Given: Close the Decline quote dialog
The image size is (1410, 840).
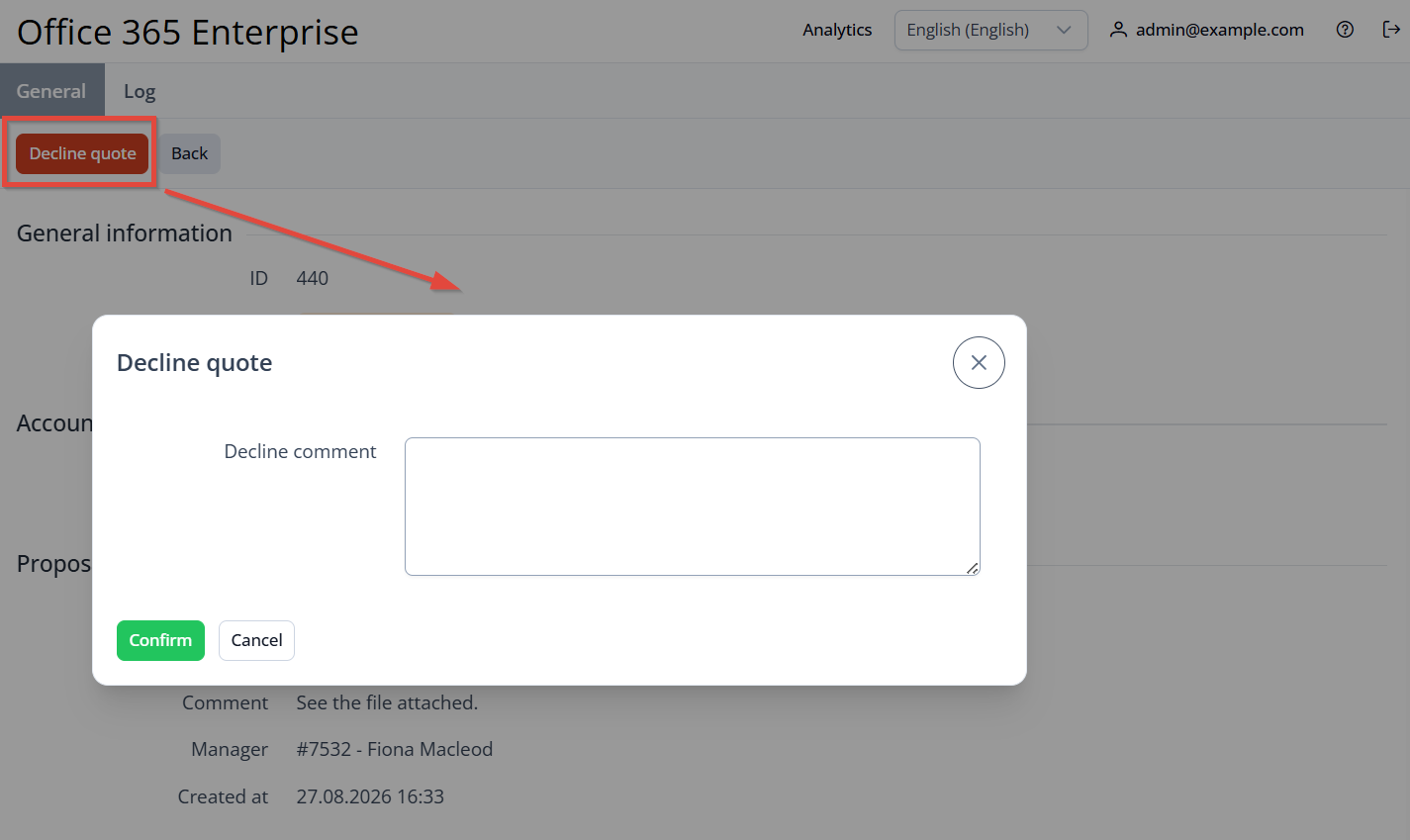Looking at the screenshot, I should click(979, 363).
